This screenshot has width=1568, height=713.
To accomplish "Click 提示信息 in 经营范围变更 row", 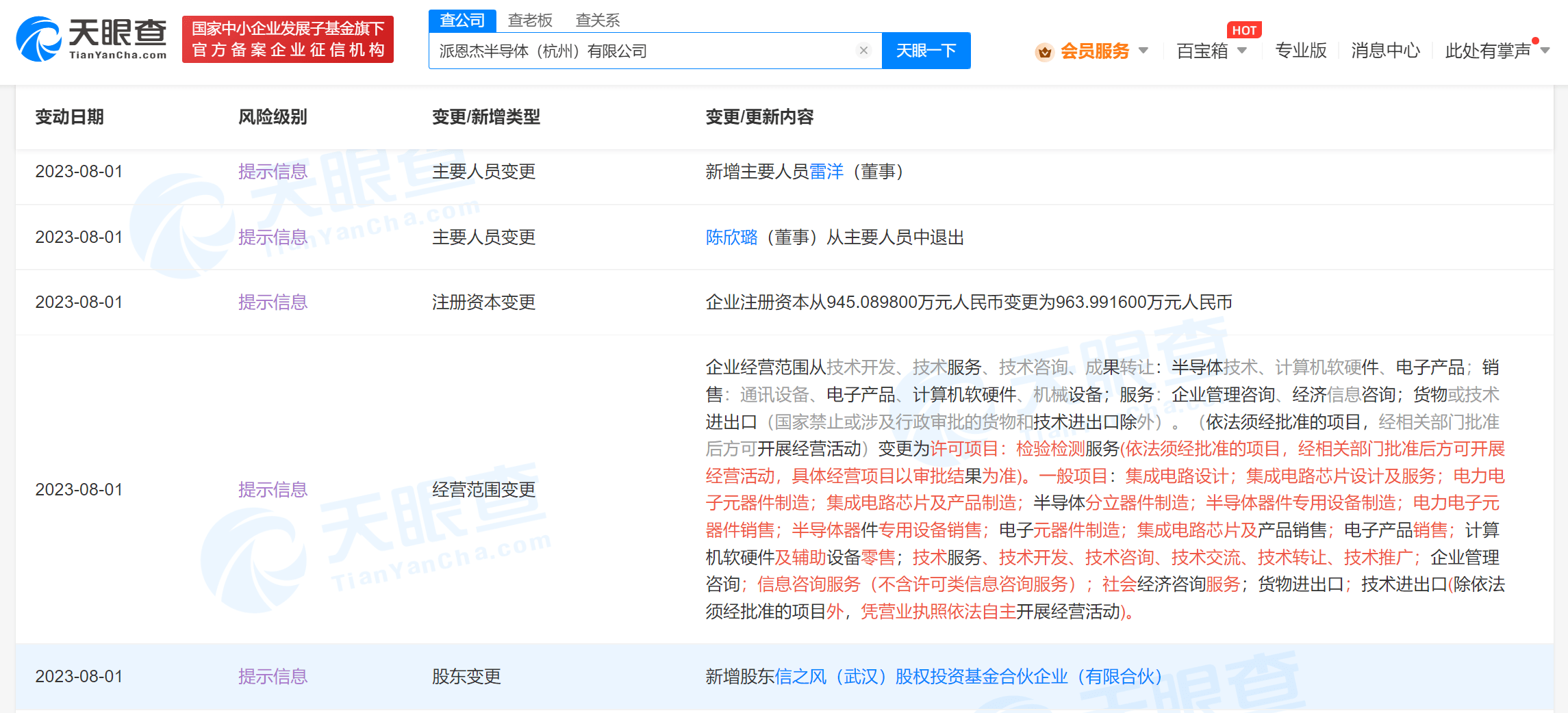I will point(273,490).
